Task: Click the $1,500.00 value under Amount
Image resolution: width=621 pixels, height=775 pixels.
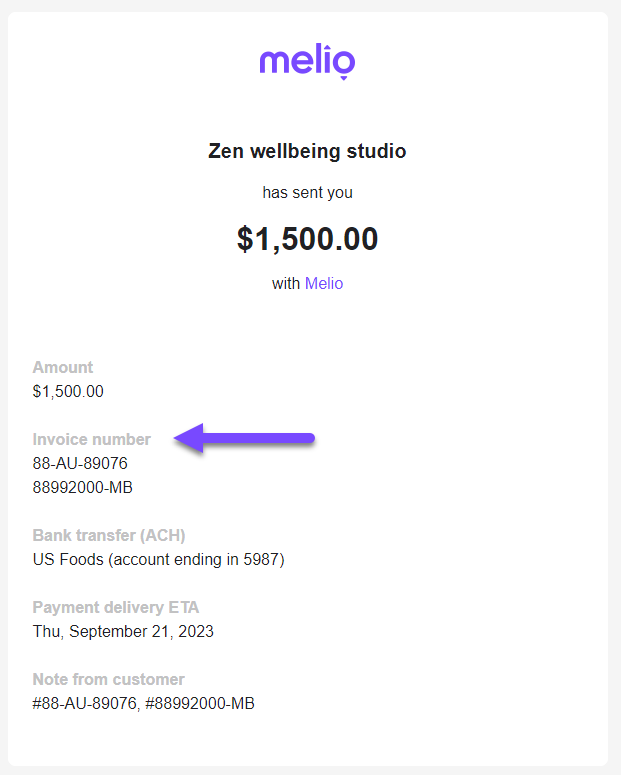Action: tap(68, 391)
